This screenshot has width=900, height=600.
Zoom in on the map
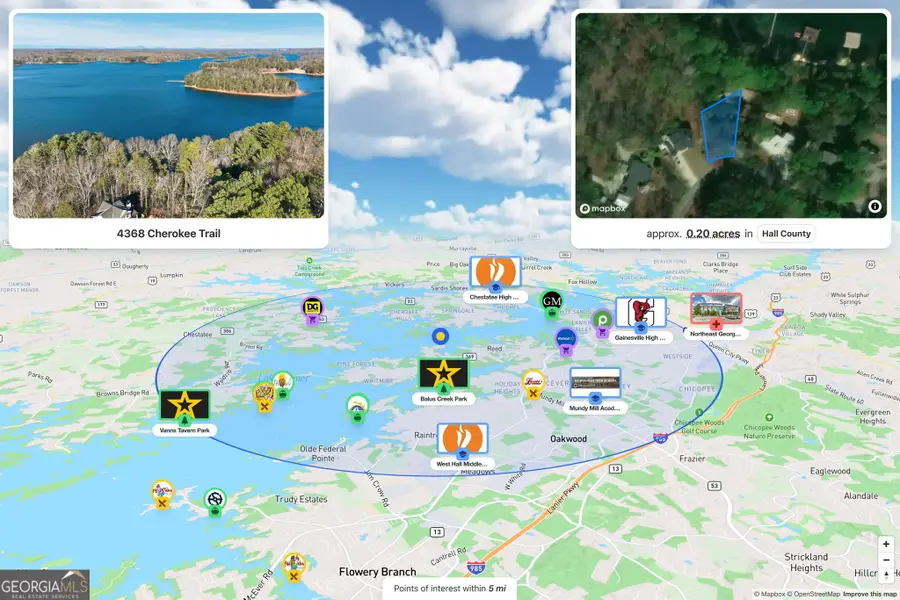coord(886,543)
